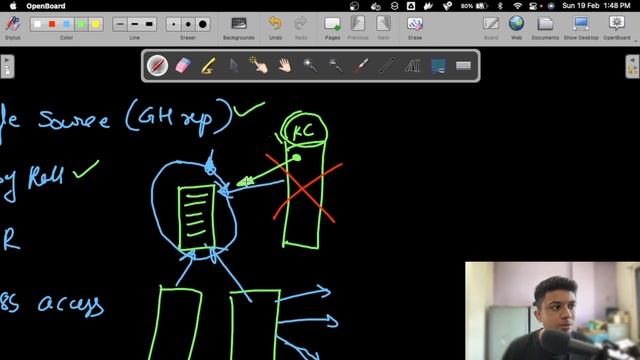Viewport: 640px width, 360px height.
Task: Select the arrow Selector tool
Action: point(233,65)
